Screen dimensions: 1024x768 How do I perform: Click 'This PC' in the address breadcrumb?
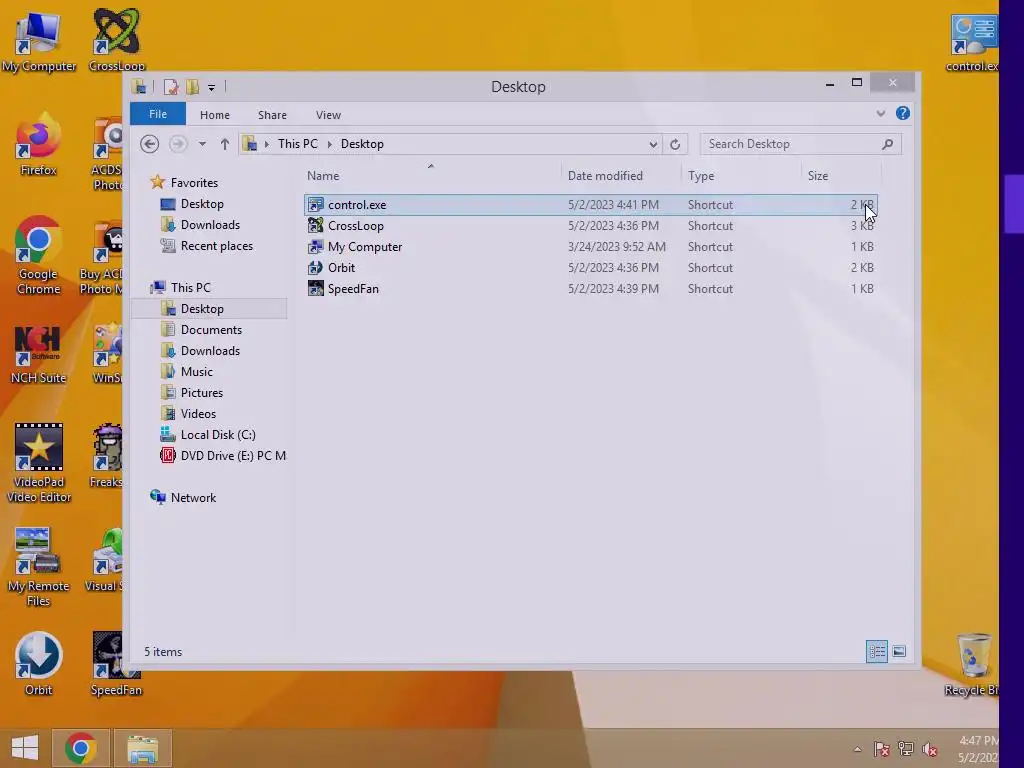(x=298, y=144)
